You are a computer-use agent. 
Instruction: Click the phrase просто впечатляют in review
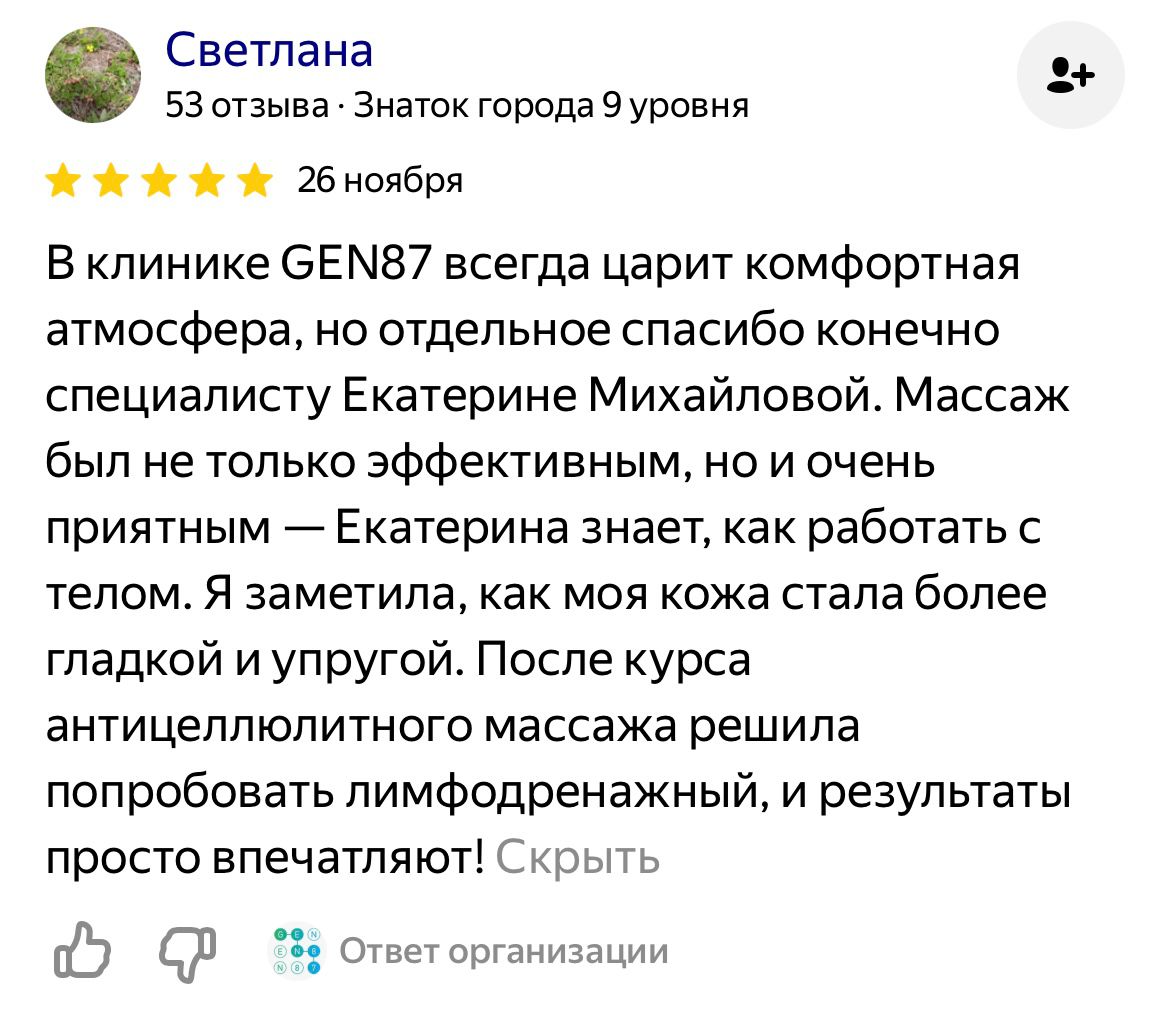[x=265, y=857]
